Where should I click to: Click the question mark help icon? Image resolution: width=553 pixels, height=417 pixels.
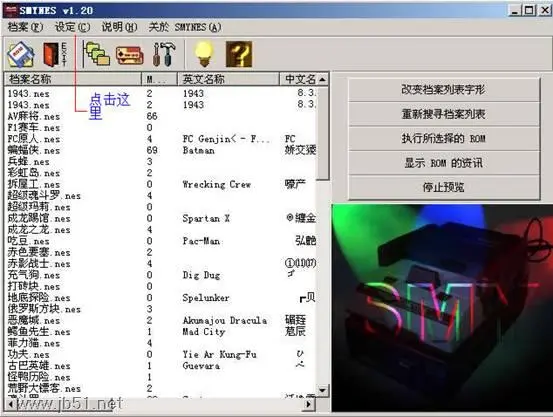(x=239, y=54)
